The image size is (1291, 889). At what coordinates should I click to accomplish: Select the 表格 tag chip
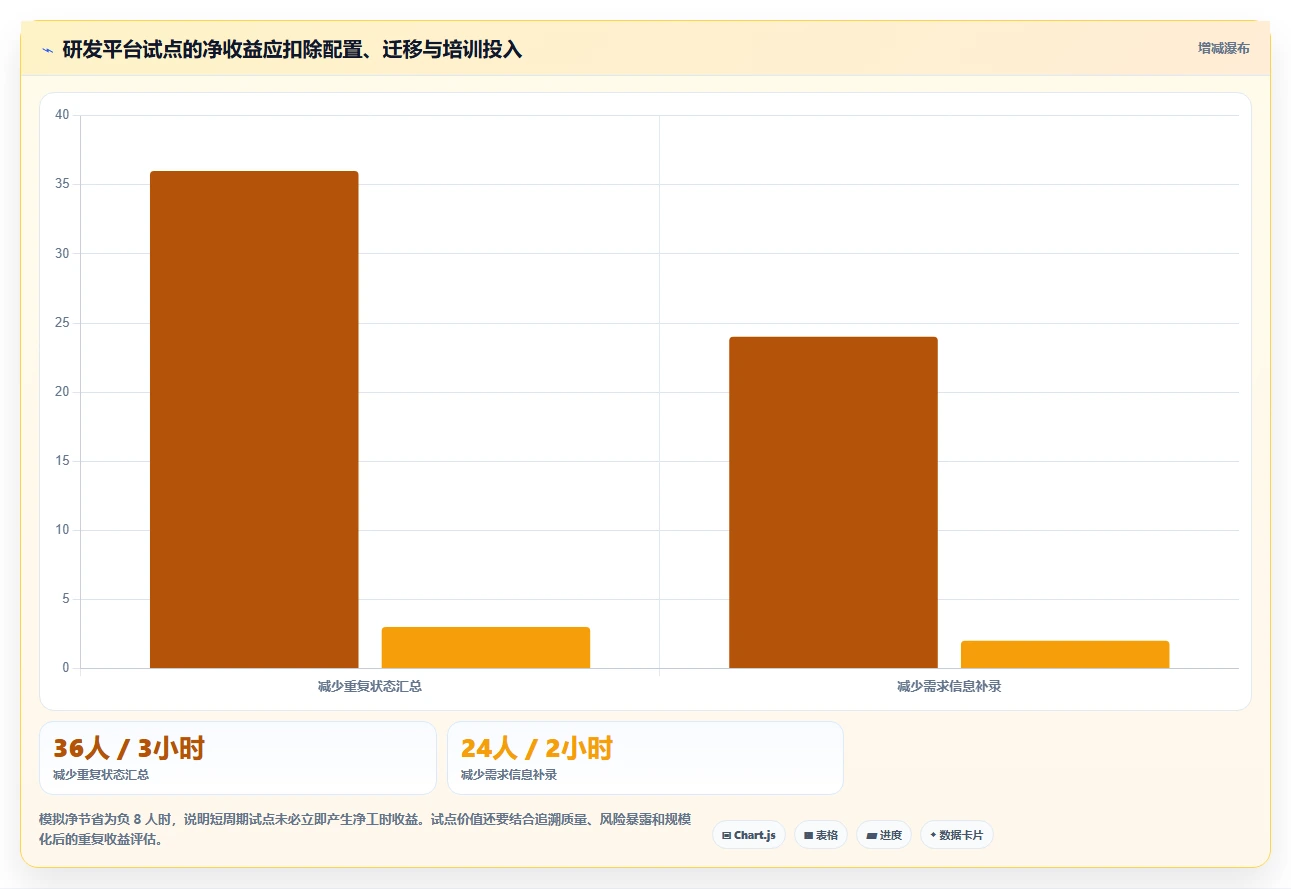[821, 835]
